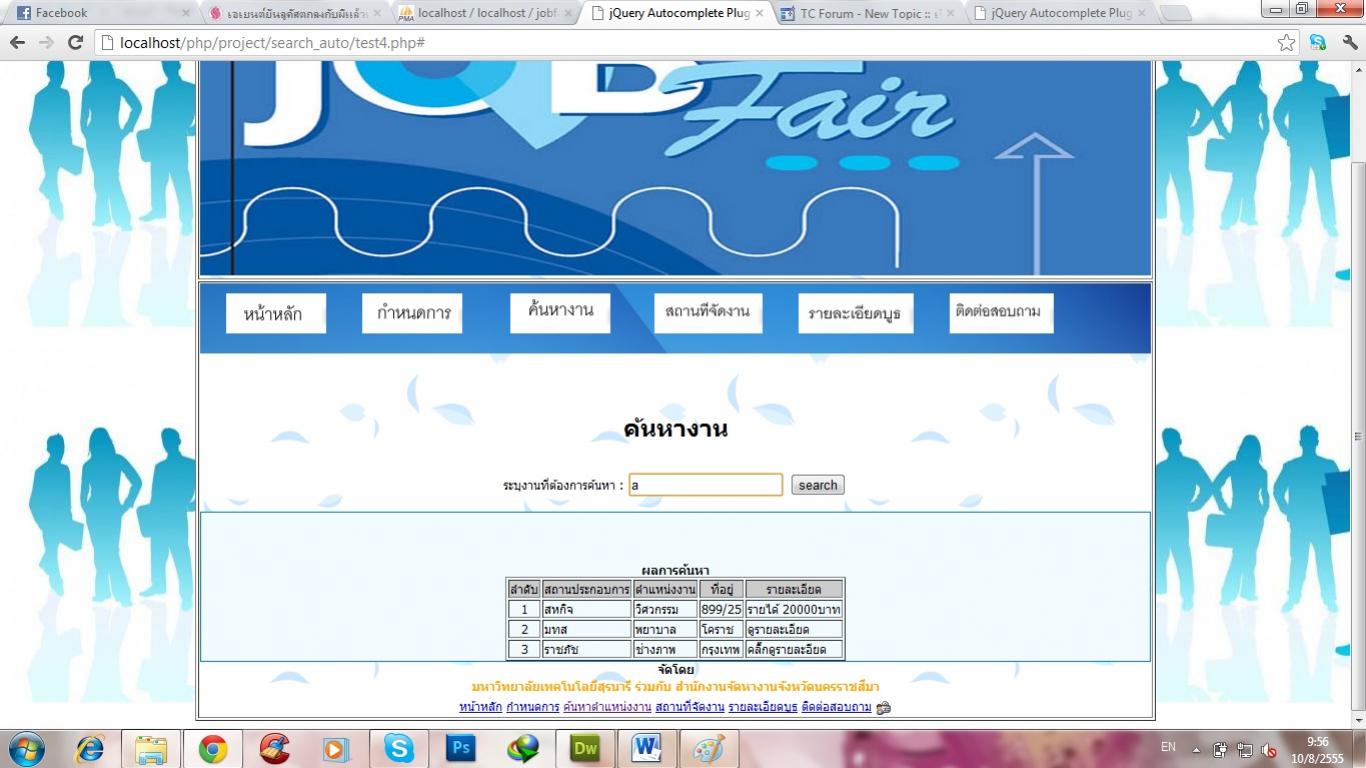The height and width of the screenshot is (768, 1366).
Task: Click the มทส cell in results table
Action: [x=586, y=629]
